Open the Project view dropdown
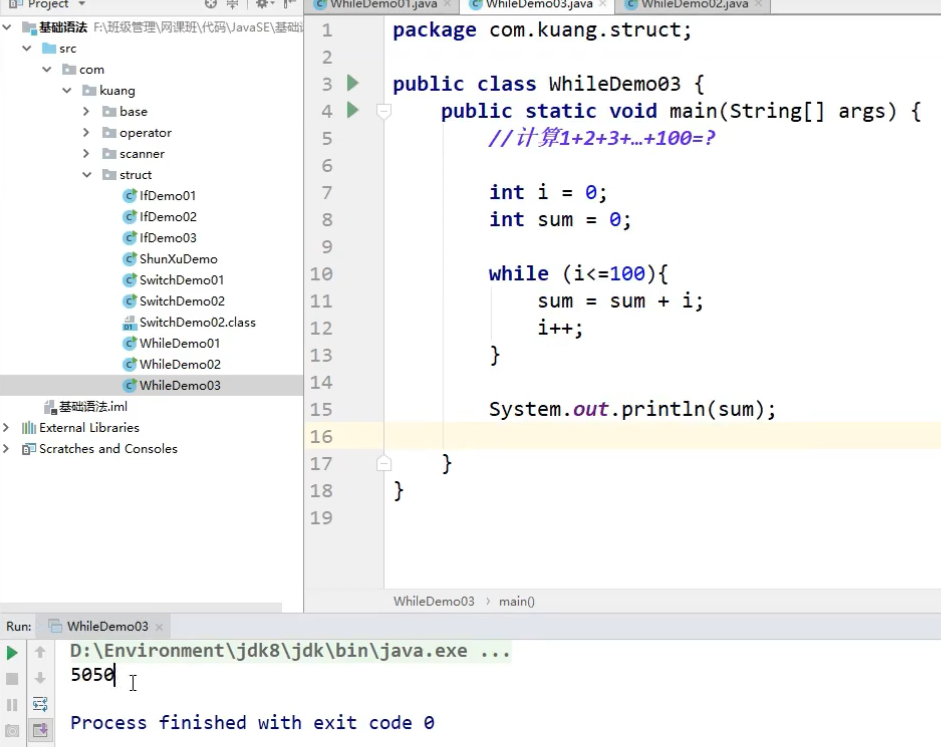Screen dimensions: 941x747 click(x=82, y=4)
